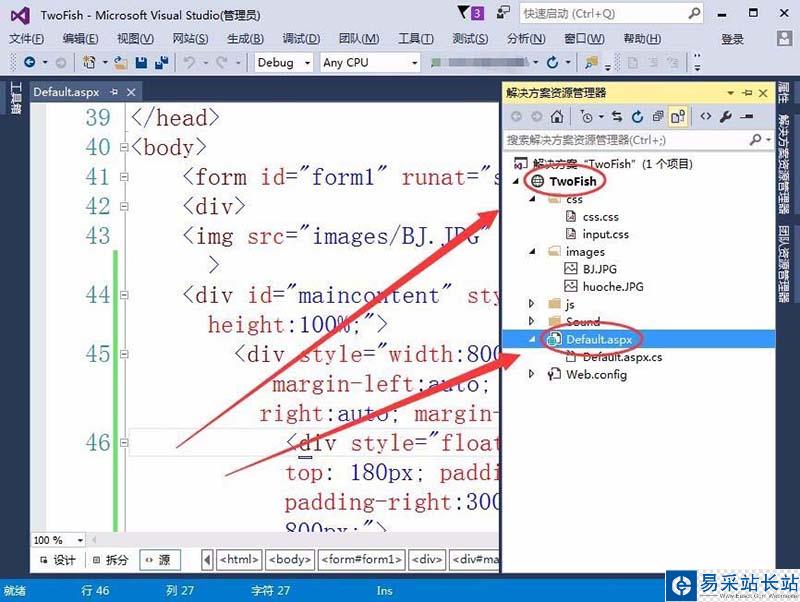
Task: Open the 生成(B) menu
Action: [245, 39]
